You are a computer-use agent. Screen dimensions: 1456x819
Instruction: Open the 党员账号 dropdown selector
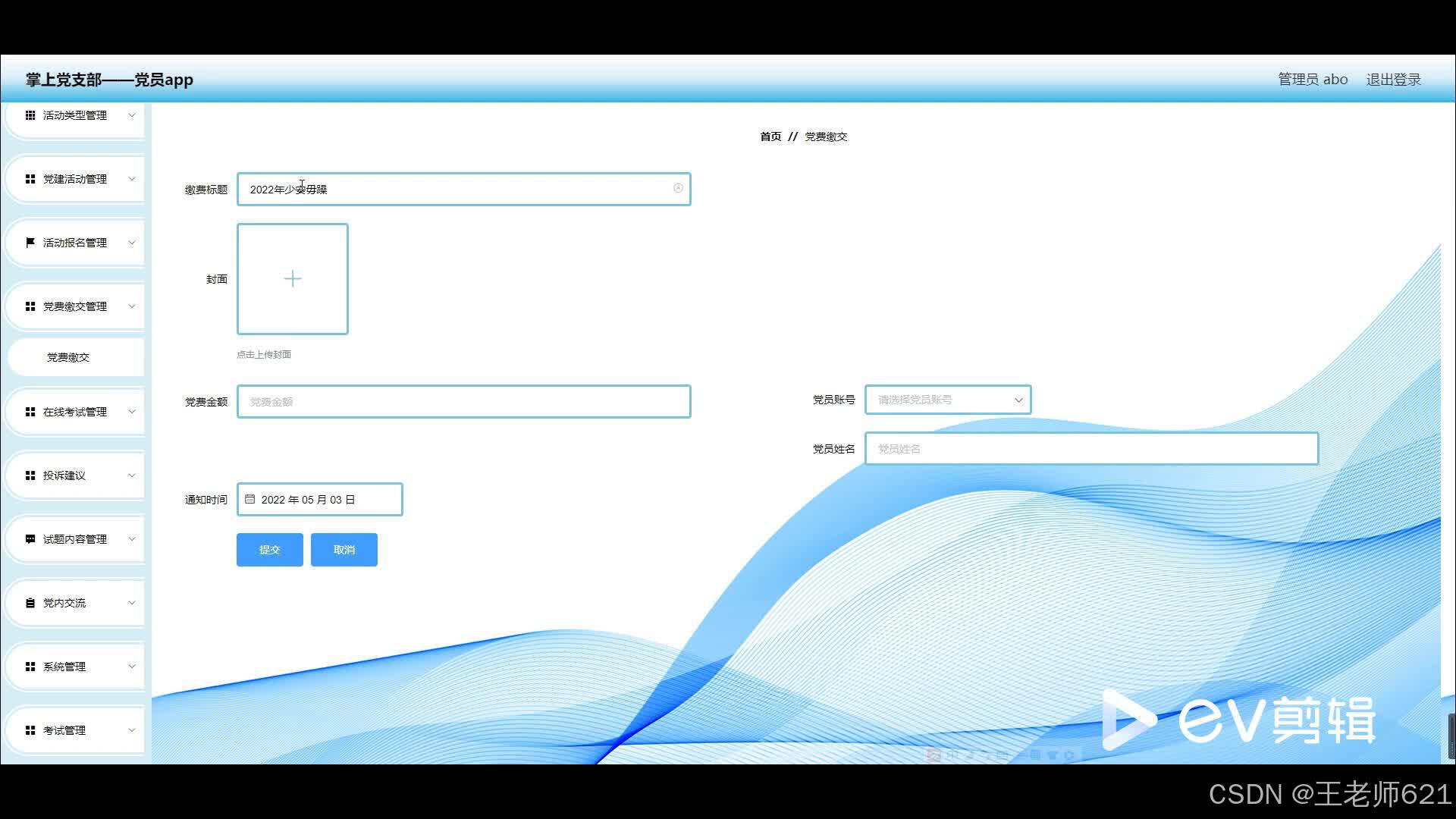[947, 400]
